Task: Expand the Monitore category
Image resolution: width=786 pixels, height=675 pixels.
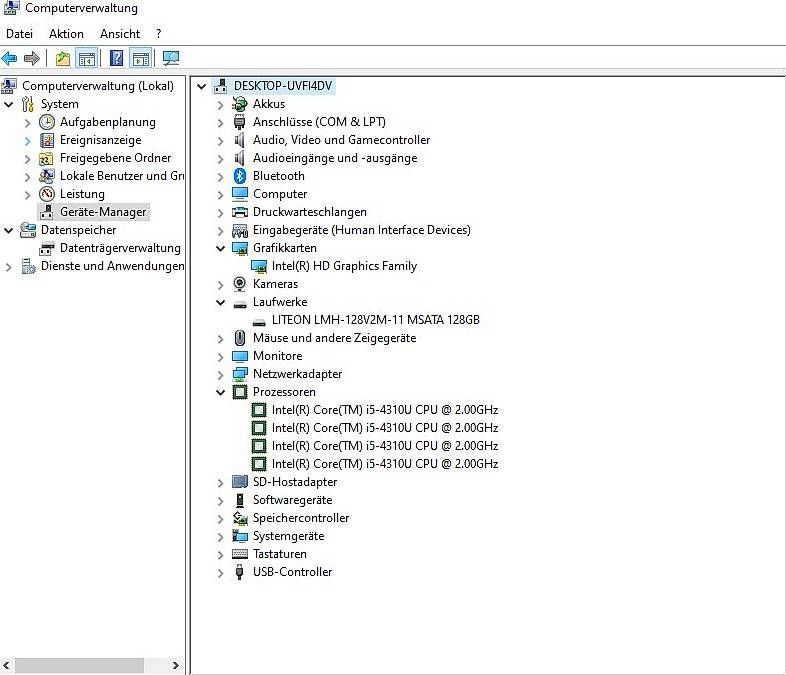Action: tap(221, 357)
